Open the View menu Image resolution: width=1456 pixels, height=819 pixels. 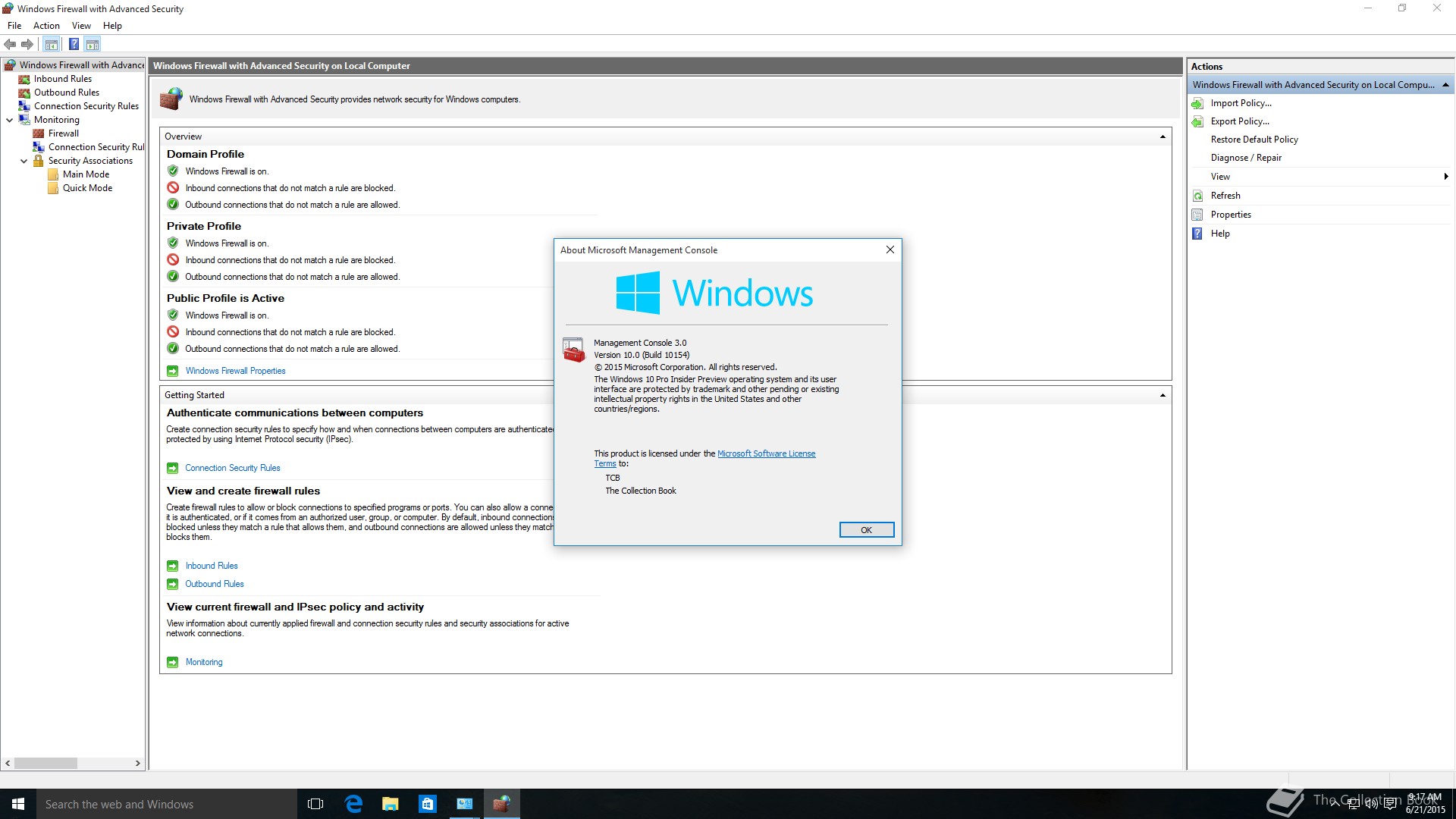[x=81, y=26]
